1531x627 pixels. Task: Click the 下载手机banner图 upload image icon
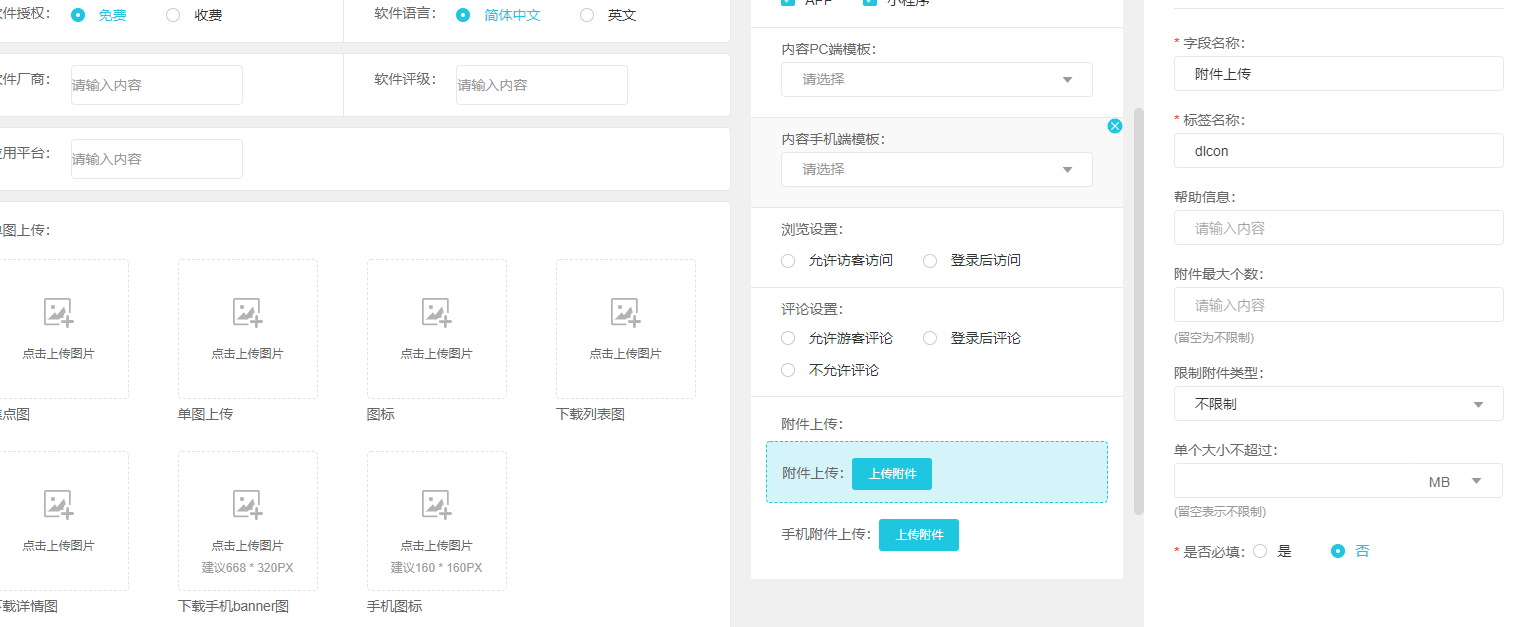247,505
